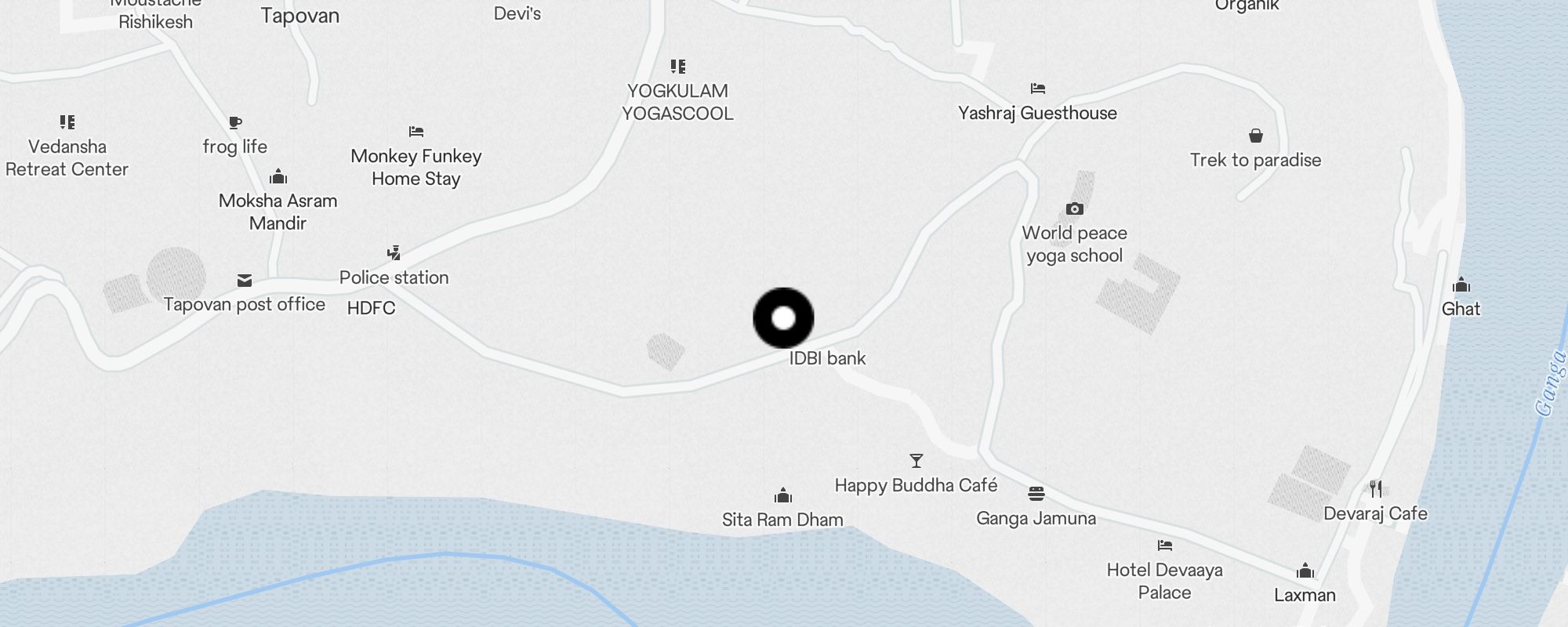Open the Trek to paradise shop icon
Image resolution: width=1568 pixels, height=627 pixels.
(x=1256, y=136)
